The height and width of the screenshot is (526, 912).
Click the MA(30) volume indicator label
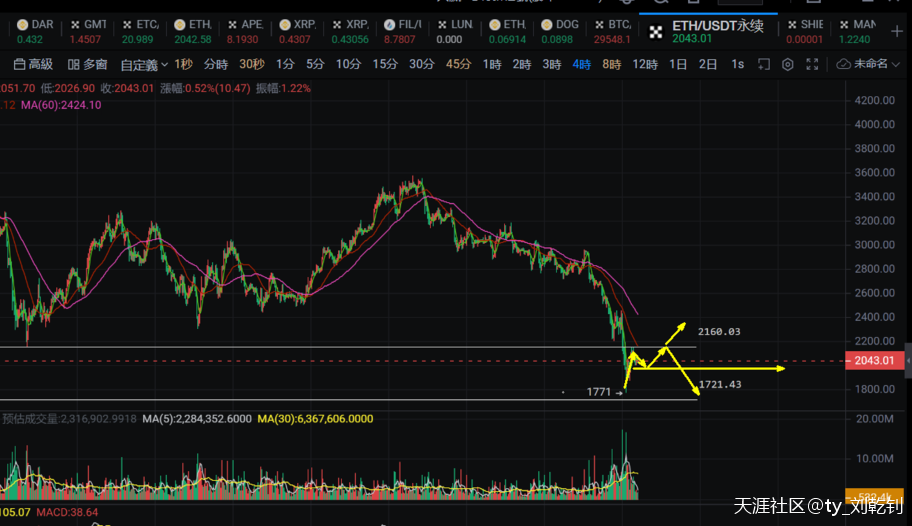pos(315,418)
